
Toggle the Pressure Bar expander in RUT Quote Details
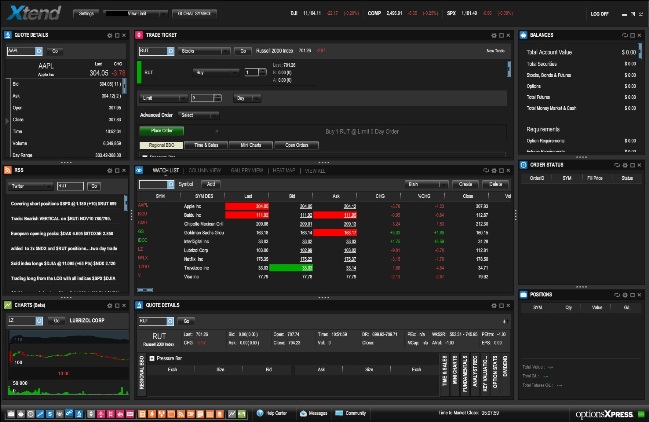[x=152, y=358]
